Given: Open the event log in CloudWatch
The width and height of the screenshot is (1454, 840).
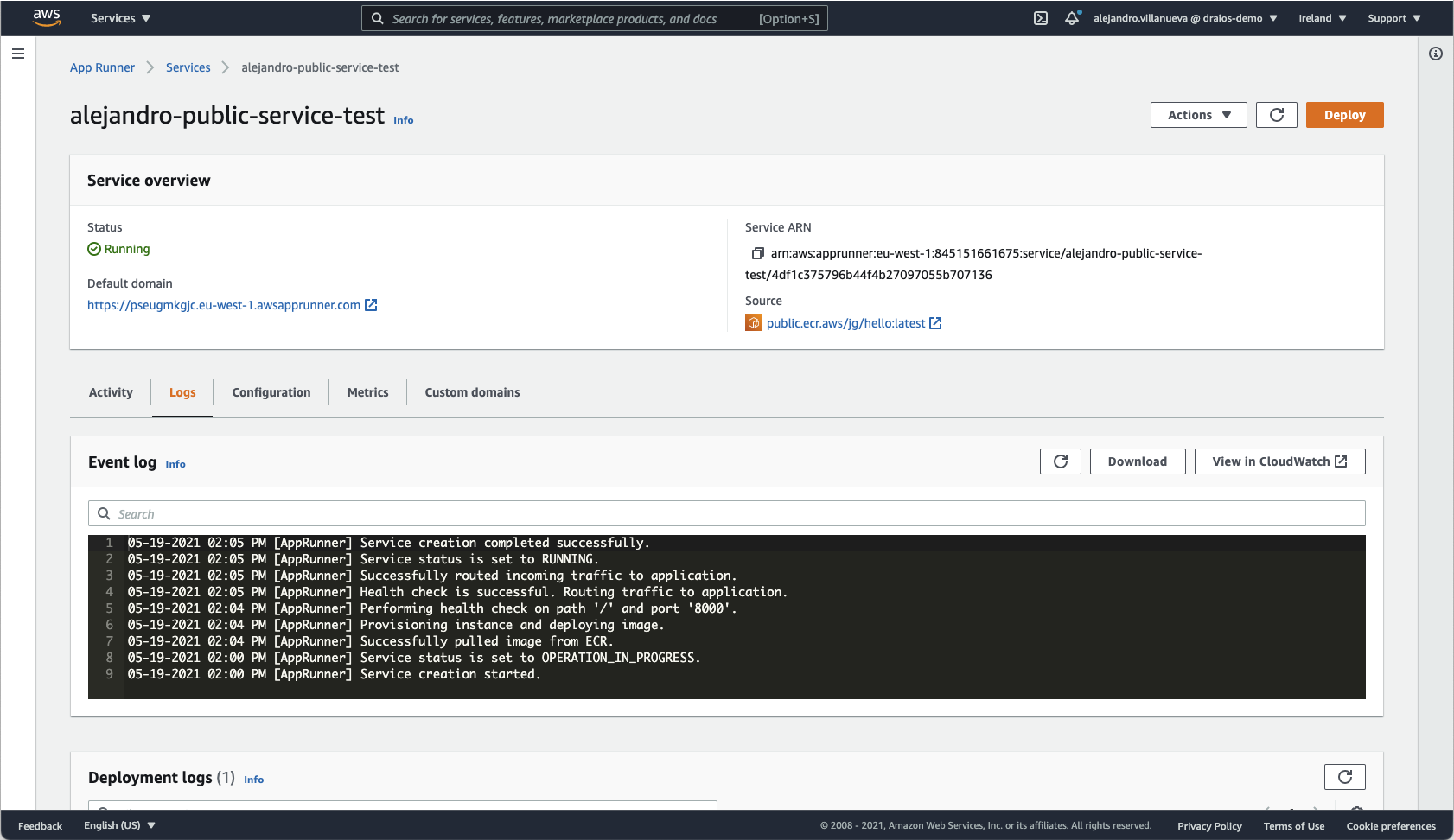Looking at the screenshot, I should coord(1279,461).
